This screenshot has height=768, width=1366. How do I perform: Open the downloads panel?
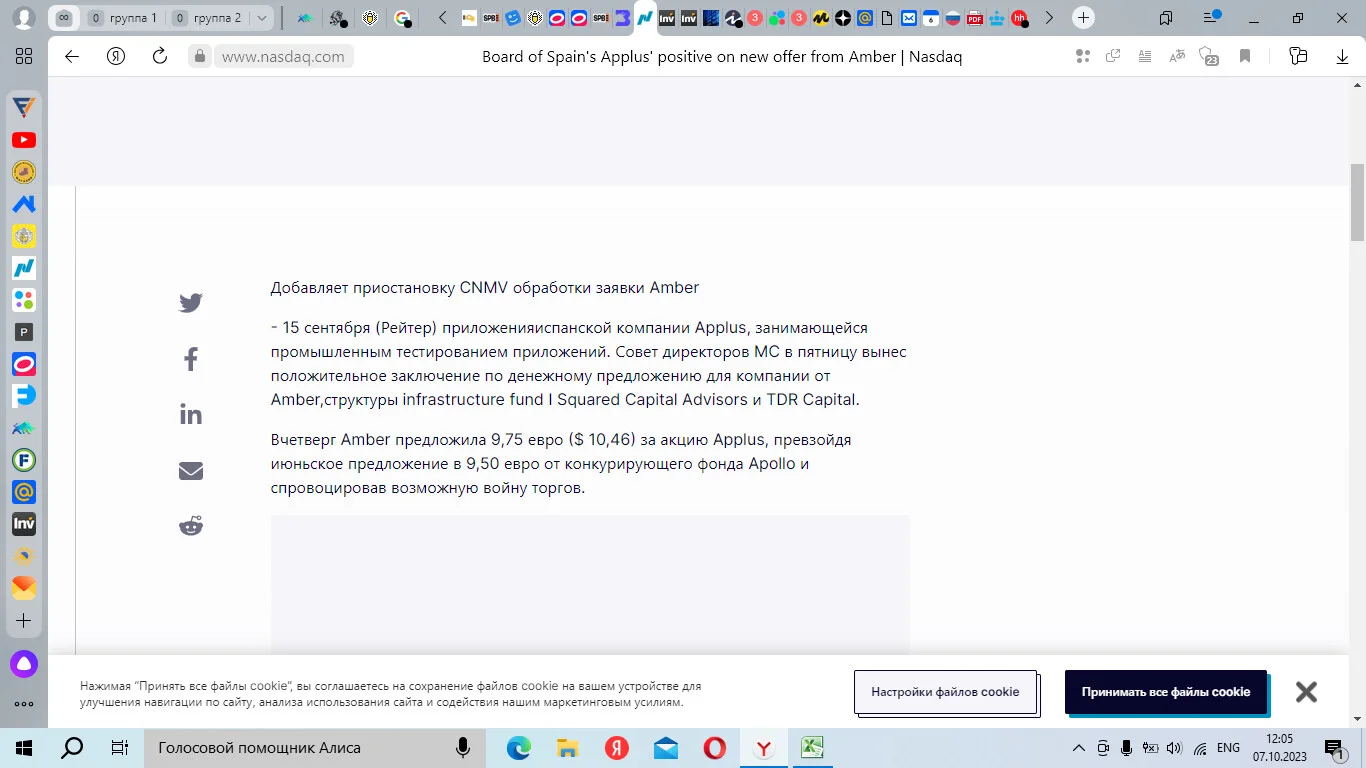(1342, 56)
